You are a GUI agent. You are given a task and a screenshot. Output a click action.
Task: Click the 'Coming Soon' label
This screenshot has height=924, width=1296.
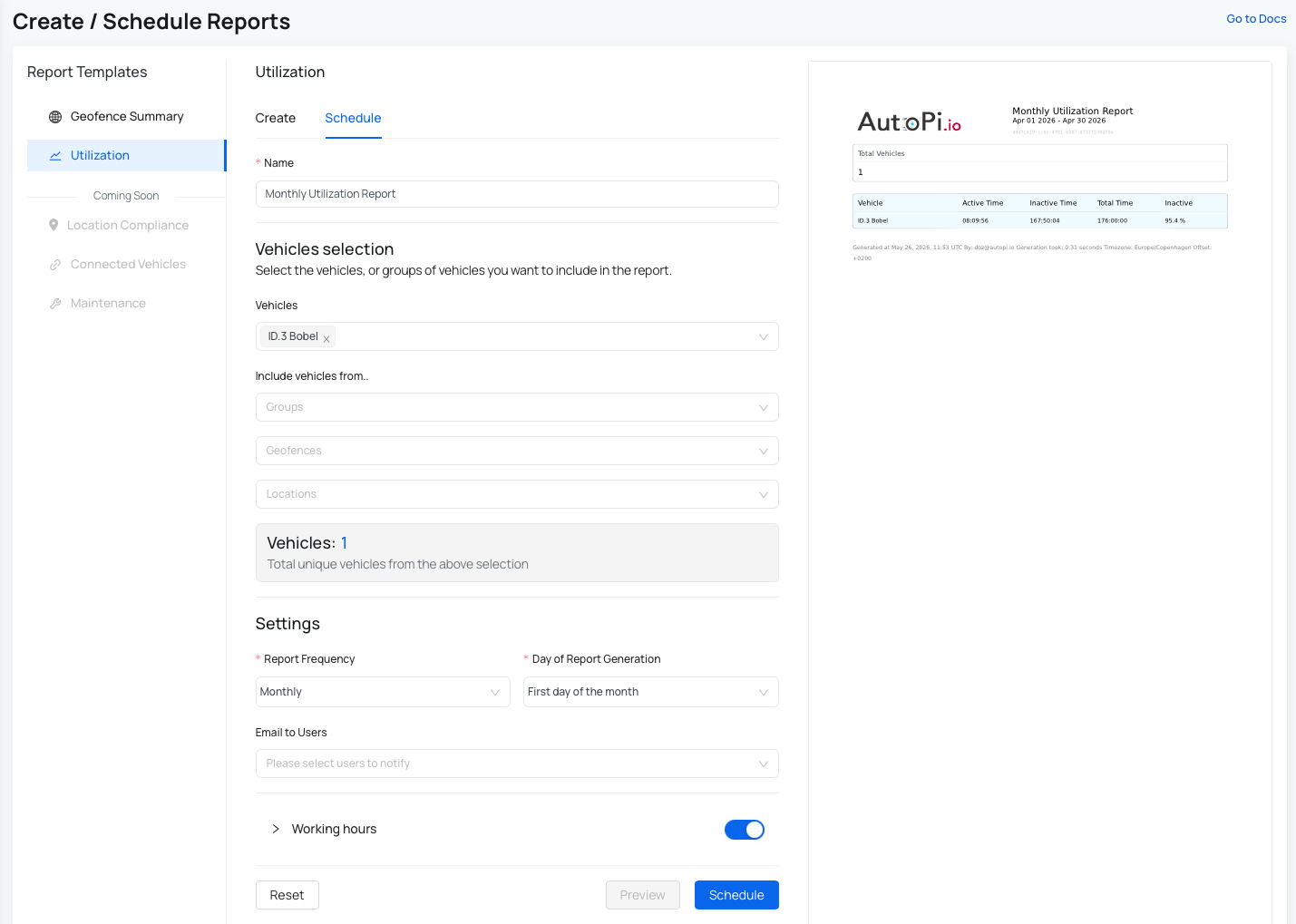click(x=126, y=196)
